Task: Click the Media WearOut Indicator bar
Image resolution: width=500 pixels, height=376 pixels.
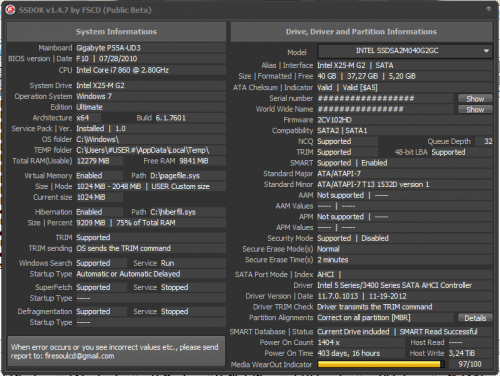Action: coord(381,364)
